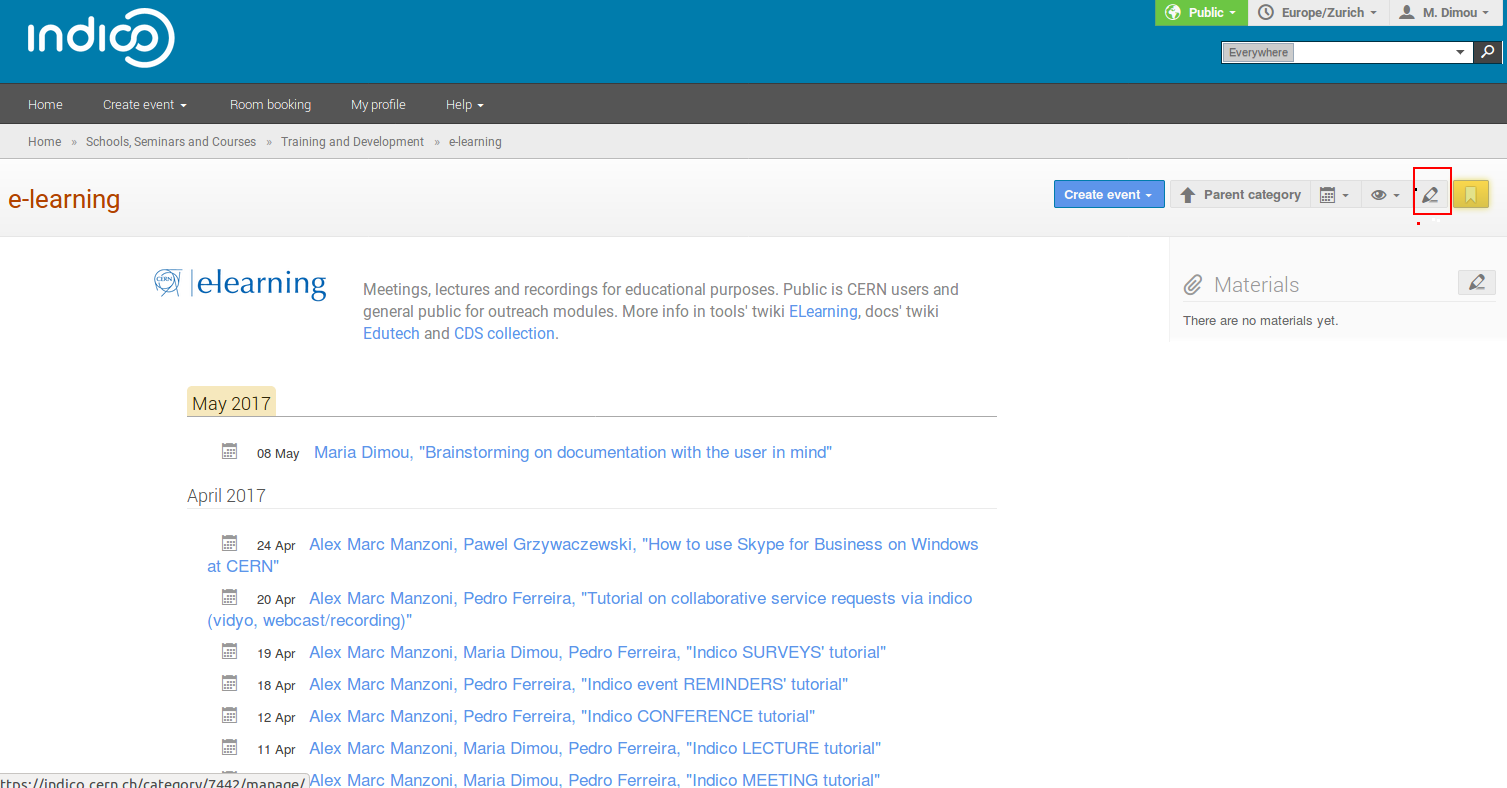
Task: Open Indico MEETING tutorial event
Action: [595, 780]
